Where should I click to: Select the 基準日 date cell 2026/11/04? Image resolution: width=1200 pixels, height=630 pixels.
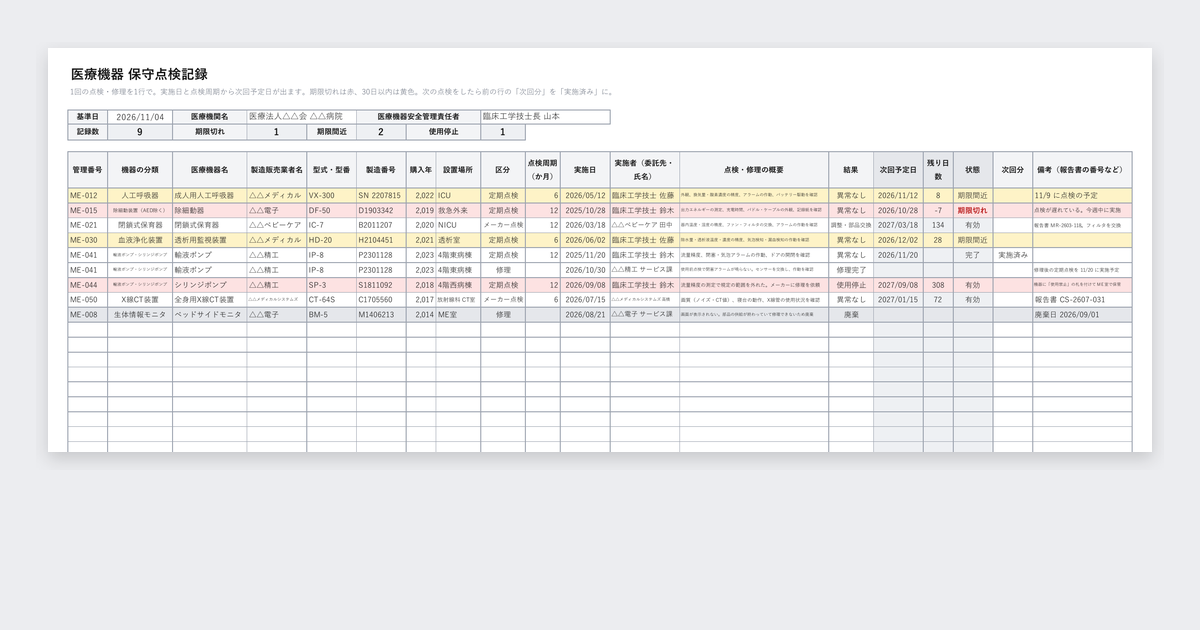click(x=140, y=117)
